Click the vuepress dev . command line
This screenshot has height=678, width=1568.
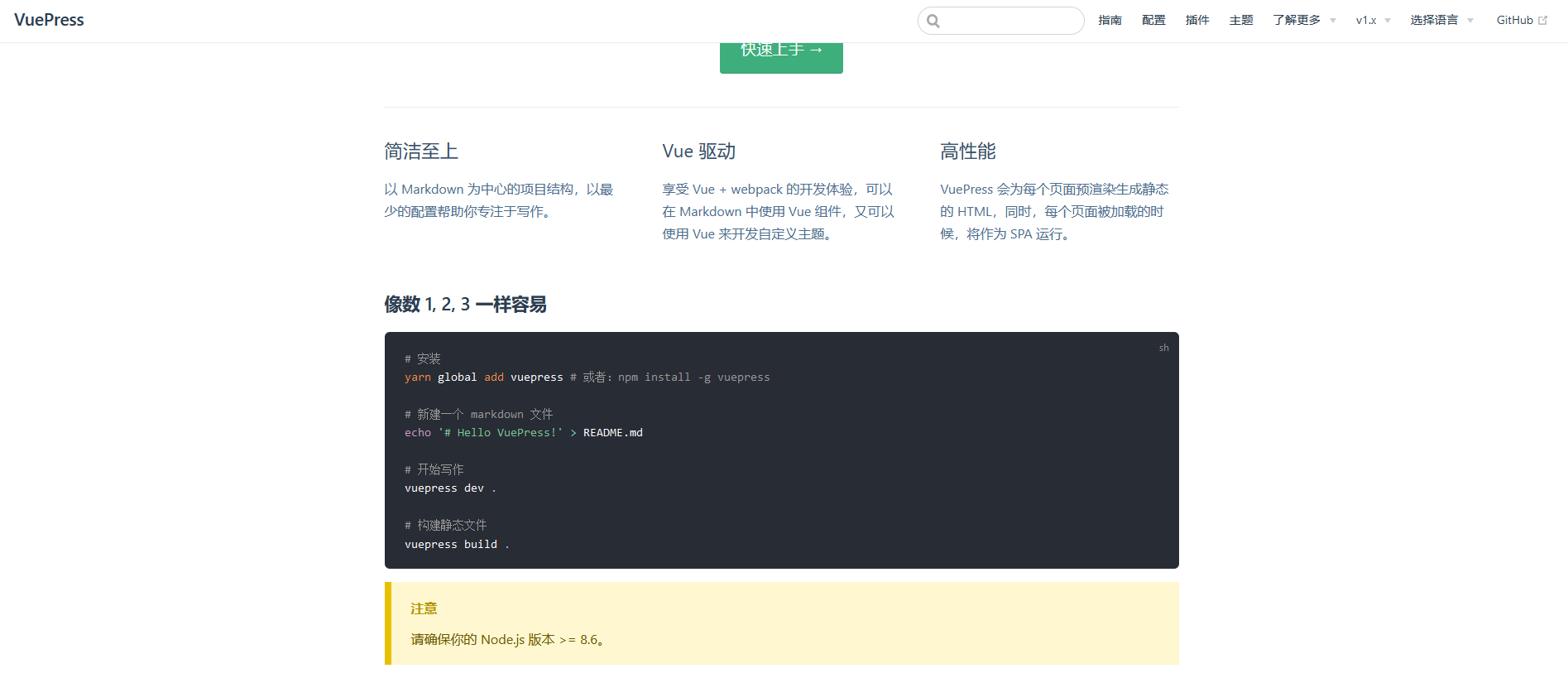(x=450, y=488)
